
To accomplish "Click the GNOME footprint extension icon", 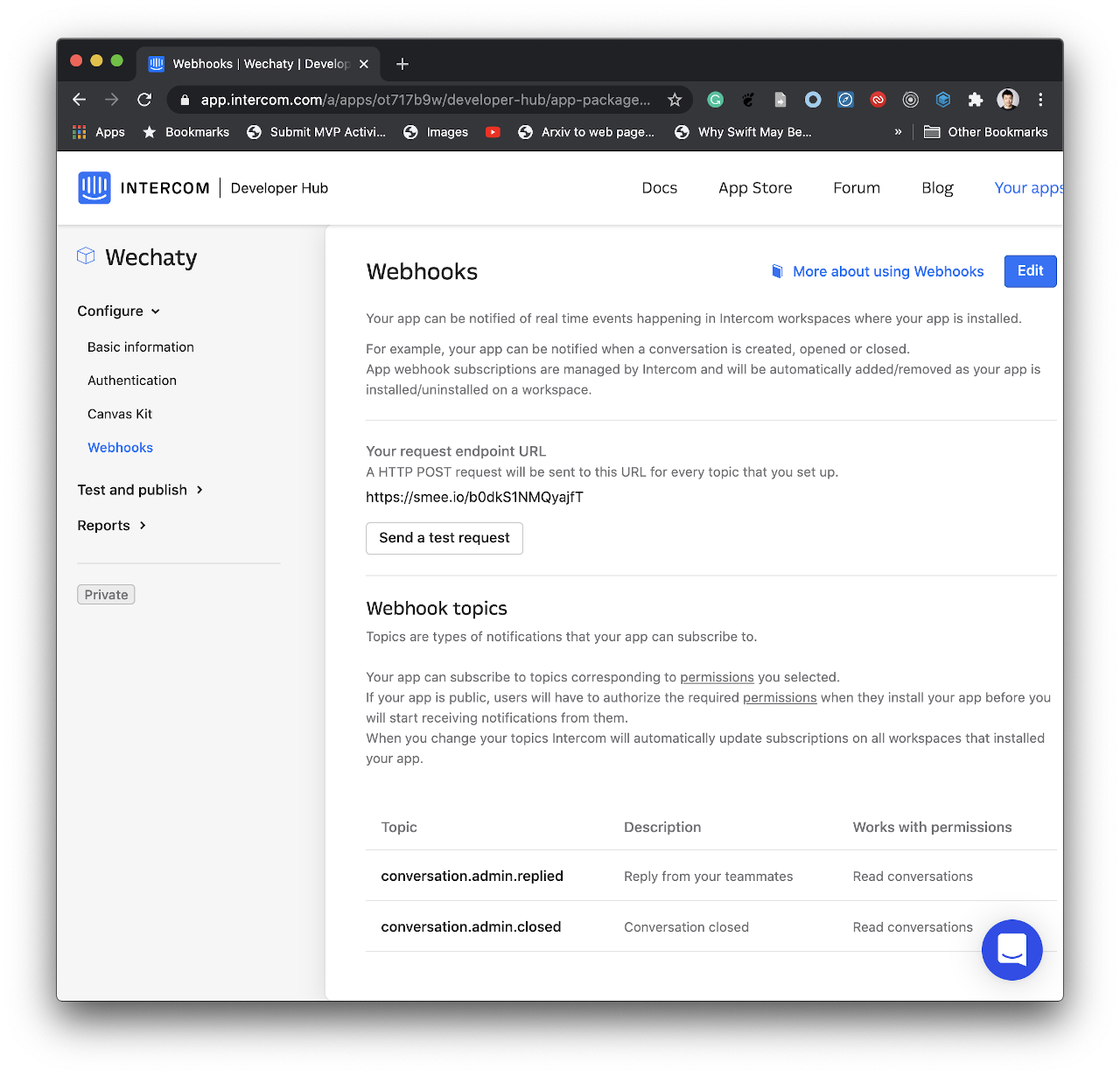I will point(748,100).
